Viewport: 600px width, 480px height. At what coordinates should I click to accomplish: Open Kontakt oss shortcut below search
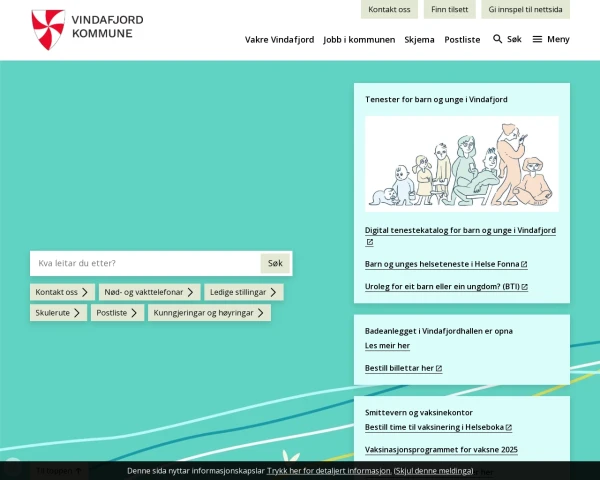click(62, 292)
